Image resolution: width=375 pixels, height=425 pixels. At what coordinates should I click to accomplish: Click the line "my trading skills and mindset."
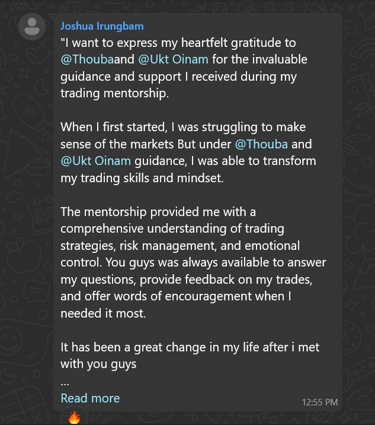tap(142, 178)
